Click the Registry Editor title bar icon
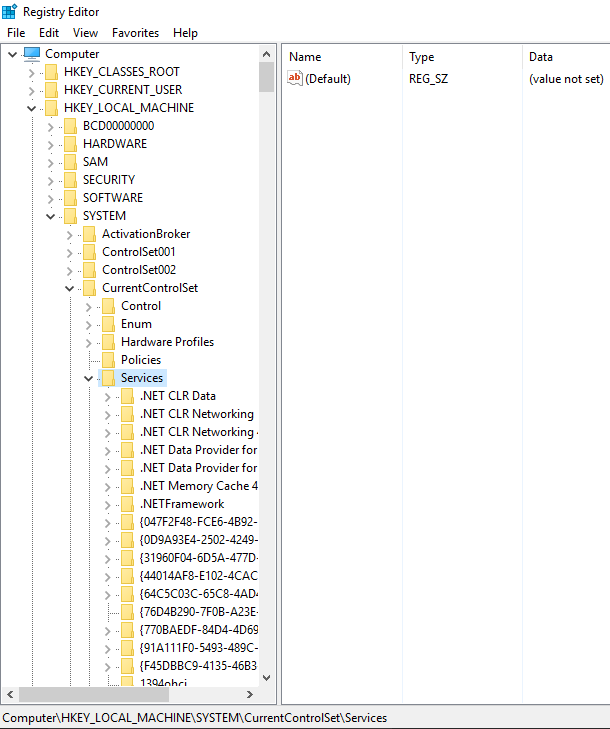610x729 pixels. pyautogui.click(x=10, y=11)
